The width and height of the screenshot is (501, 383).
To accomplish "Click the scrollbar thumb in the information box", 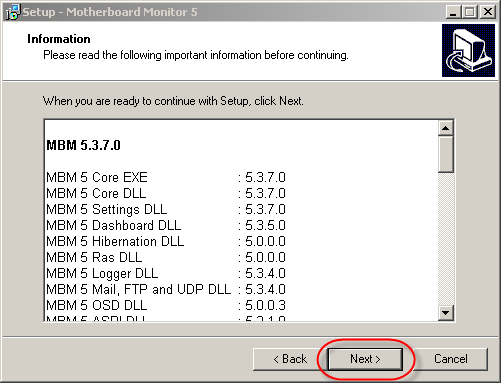I will 446,154.
